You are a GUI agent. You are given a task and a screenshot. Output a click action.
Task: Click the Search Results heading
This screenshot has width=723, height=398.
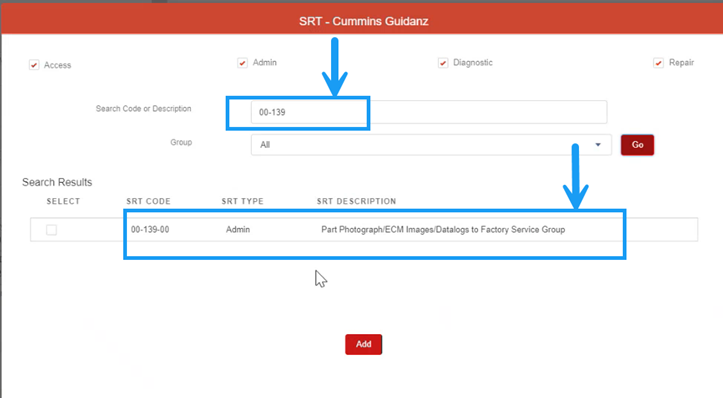57,182
